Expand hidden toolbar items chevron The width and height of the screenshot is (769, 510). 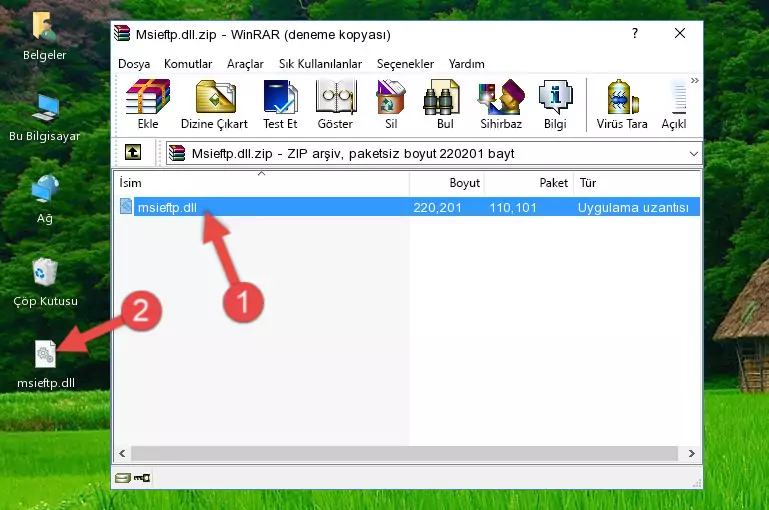pyautogui.click(x=694, y=80)
